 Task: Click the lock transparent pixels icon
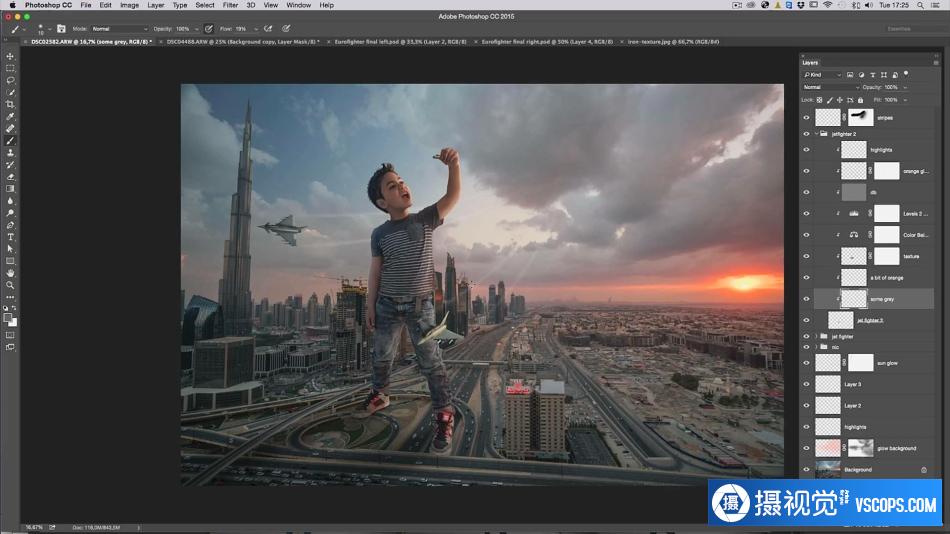click(820, 100)
